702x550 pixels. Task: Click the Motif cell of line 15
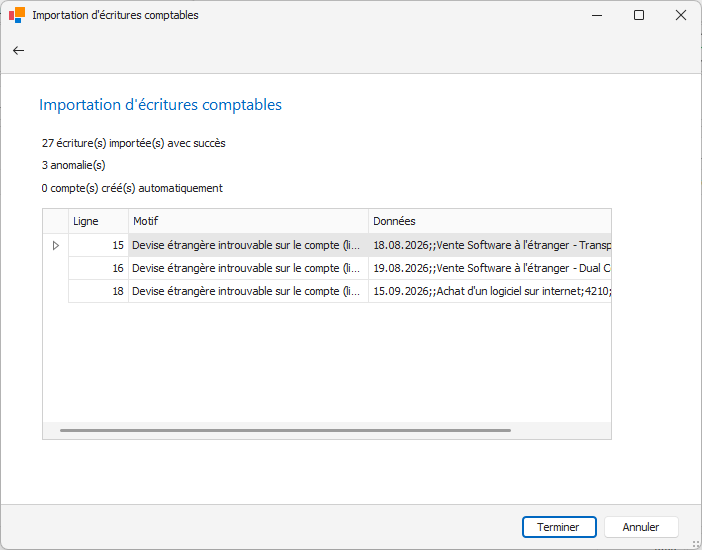248,245
